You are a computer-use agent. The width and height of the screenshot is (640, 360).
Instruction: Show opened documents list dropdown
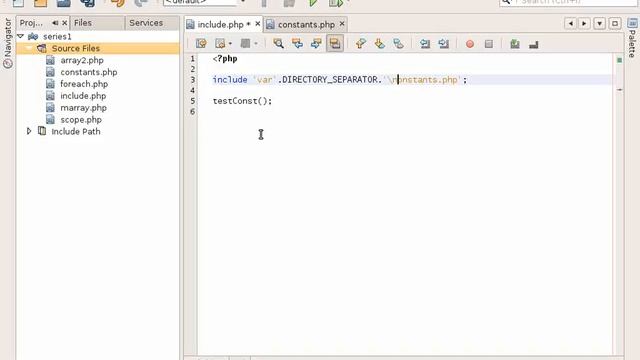click(x=599, y=24)
